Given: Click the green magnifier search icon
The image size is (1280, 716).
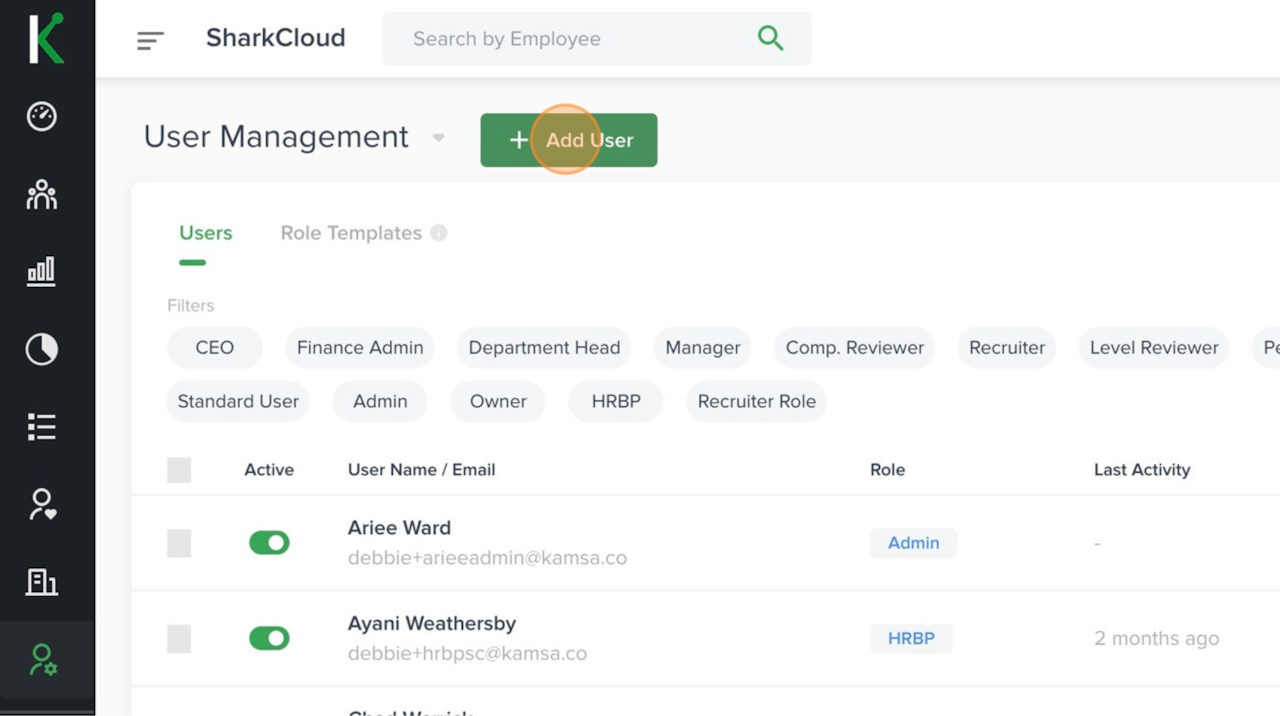Looking at the screenshot, I should [770, 39].
